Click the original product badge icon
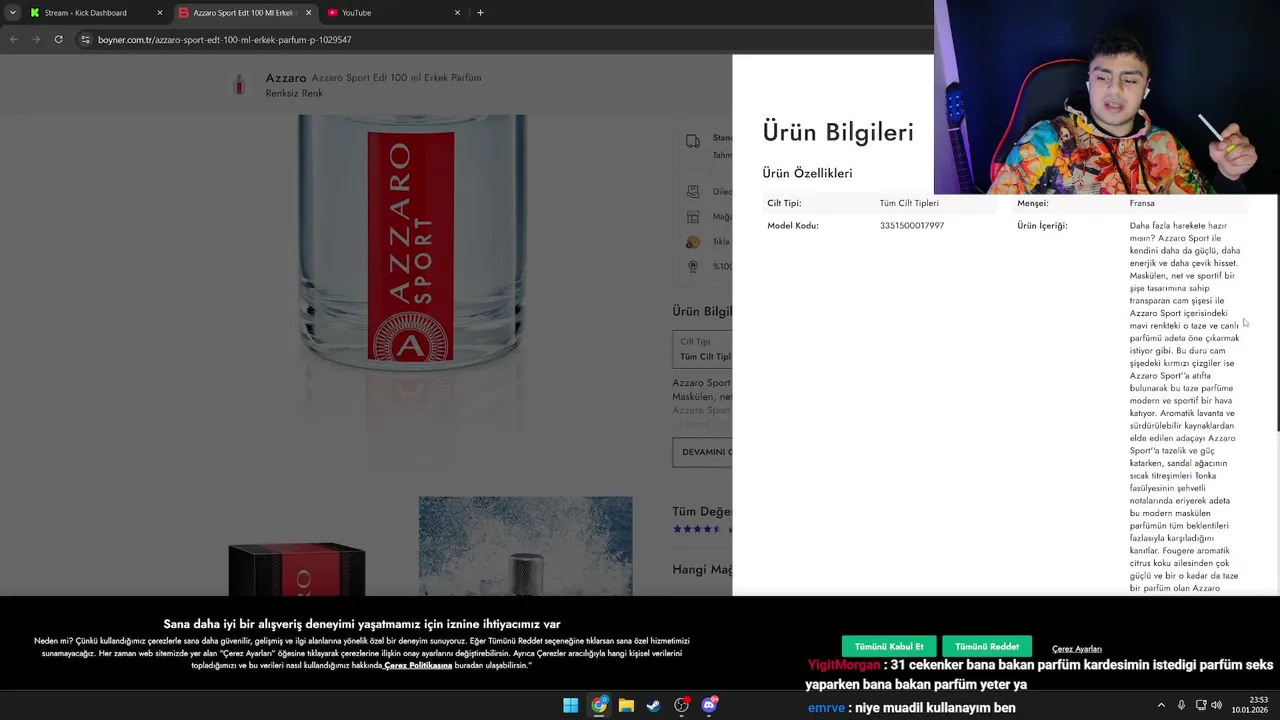 [x=693, y=266]
